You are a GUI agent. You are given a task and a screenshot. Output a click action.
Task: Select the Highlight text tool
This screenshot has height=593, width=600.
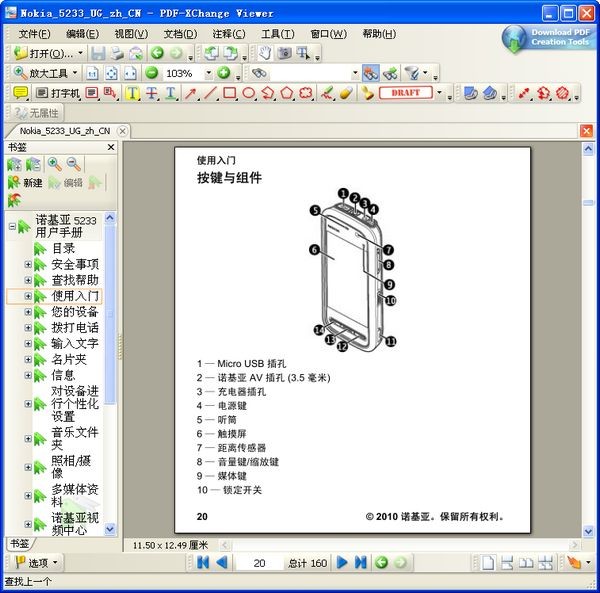[x=132, y=93]
